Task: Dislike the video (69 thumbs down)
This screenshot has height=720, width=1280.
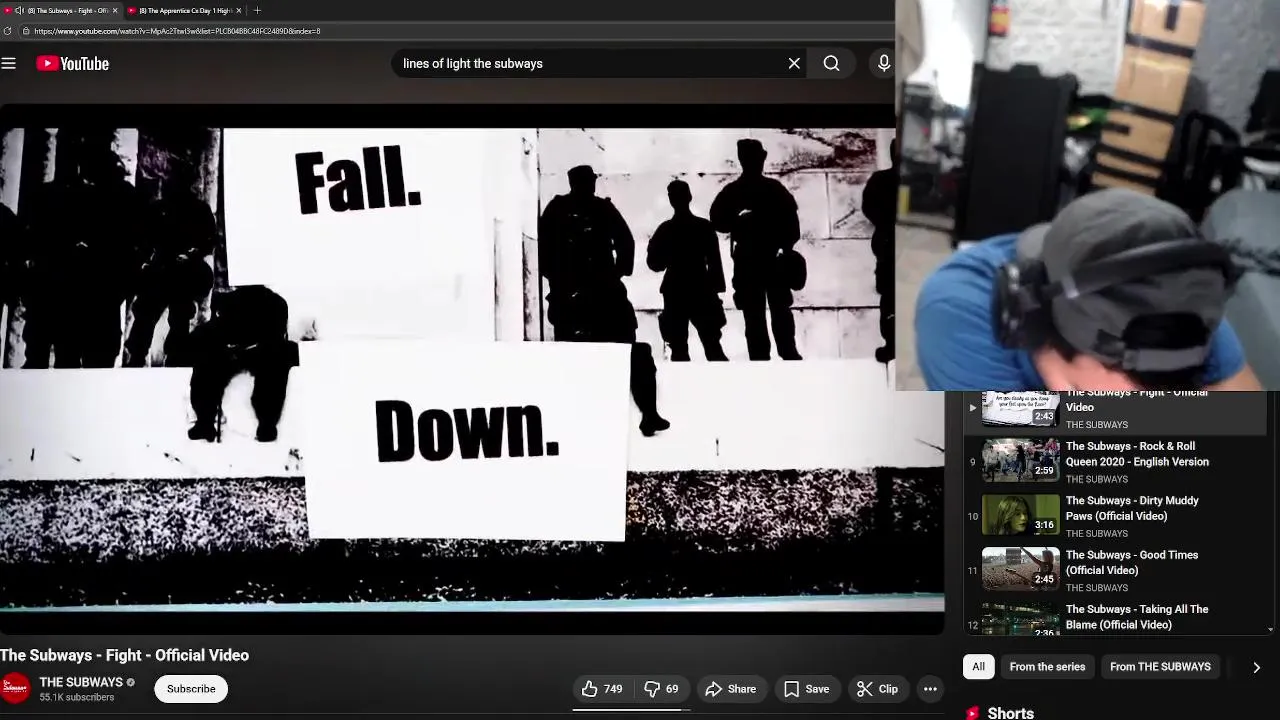Action: pos(662,689)
